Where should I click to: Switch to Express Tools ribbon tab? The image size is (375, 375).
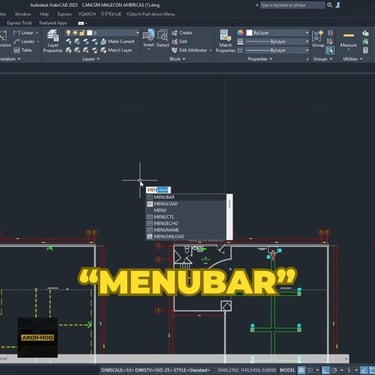point(19,23)
